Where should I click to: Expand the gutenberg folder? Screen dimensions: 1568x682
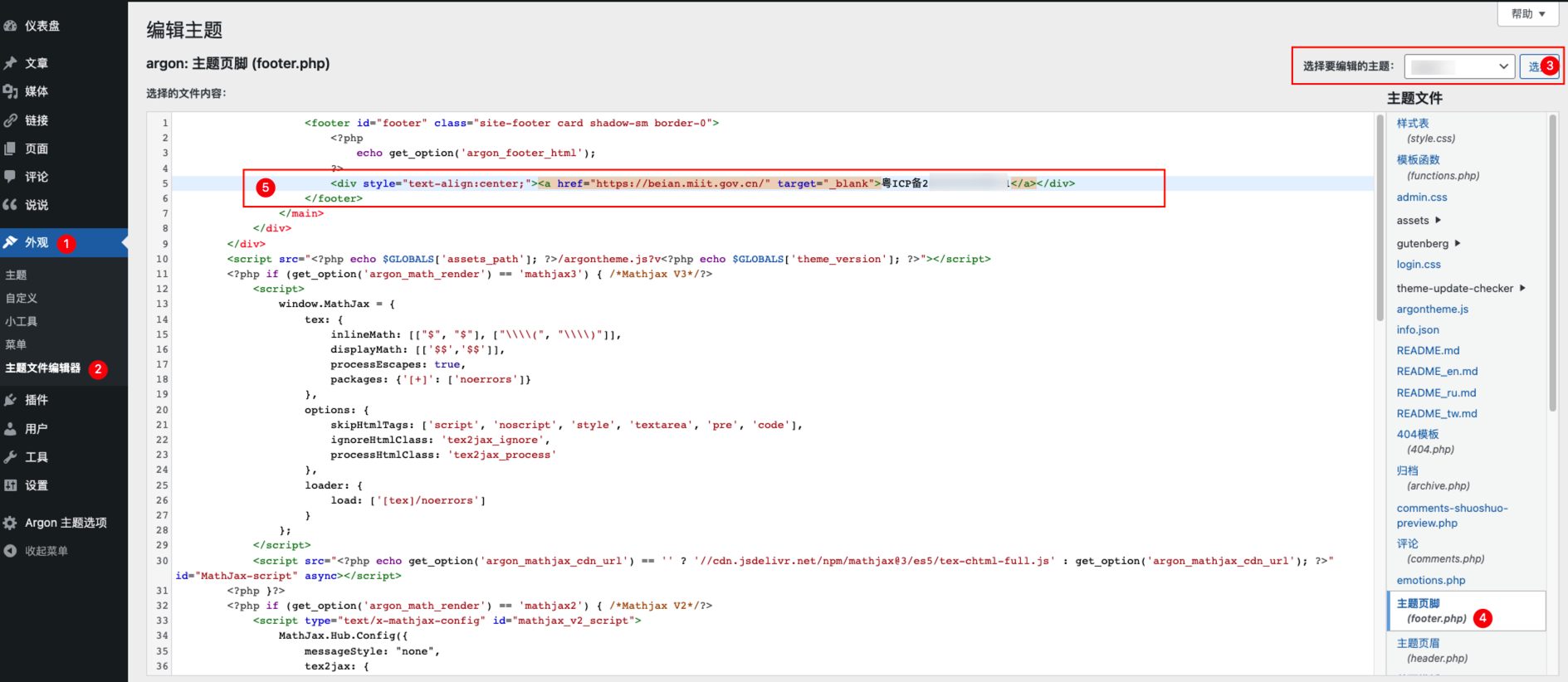click(x=1429, y=244)
